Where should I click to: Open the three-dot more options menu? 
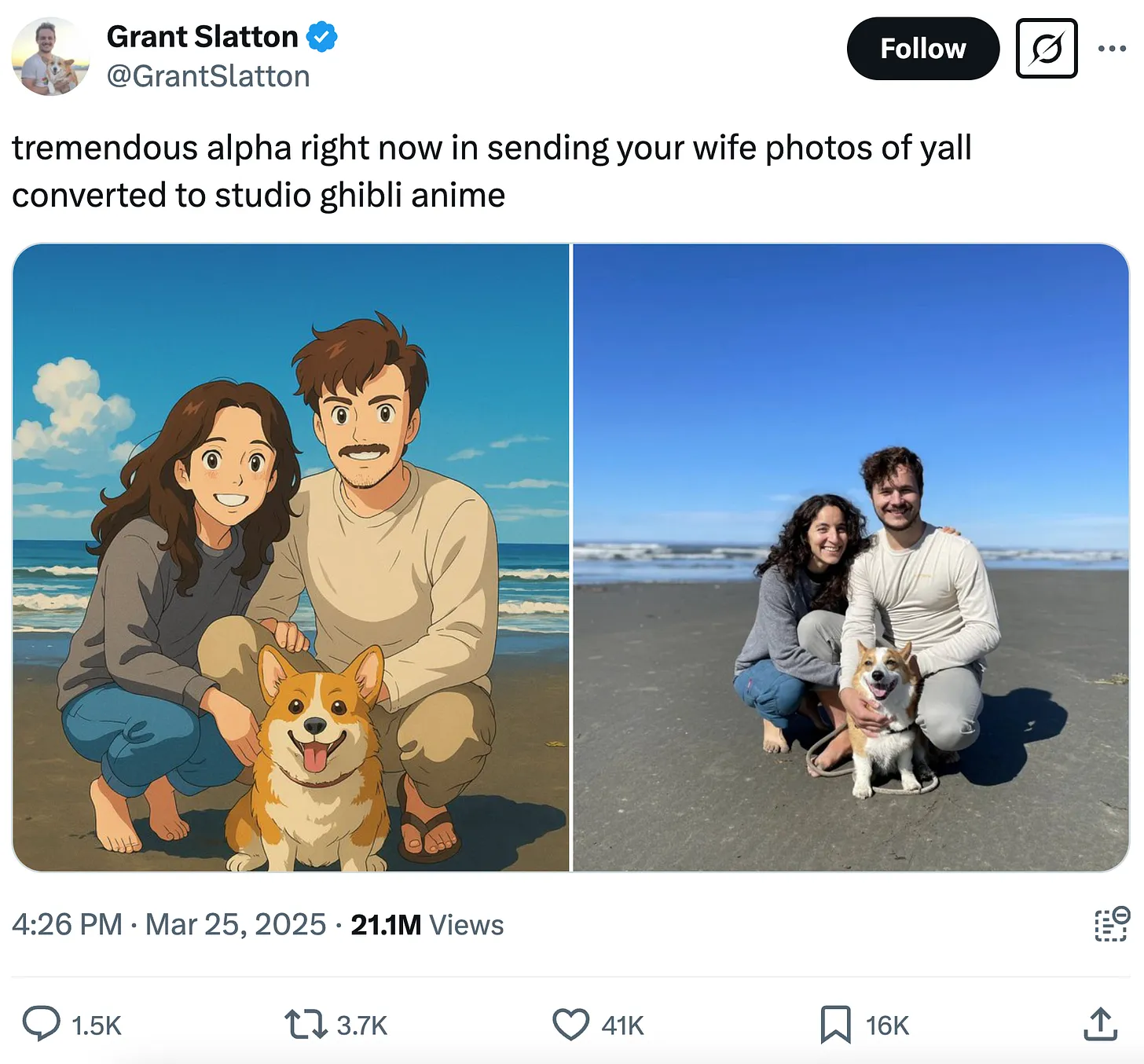(x=1112, y=49)
